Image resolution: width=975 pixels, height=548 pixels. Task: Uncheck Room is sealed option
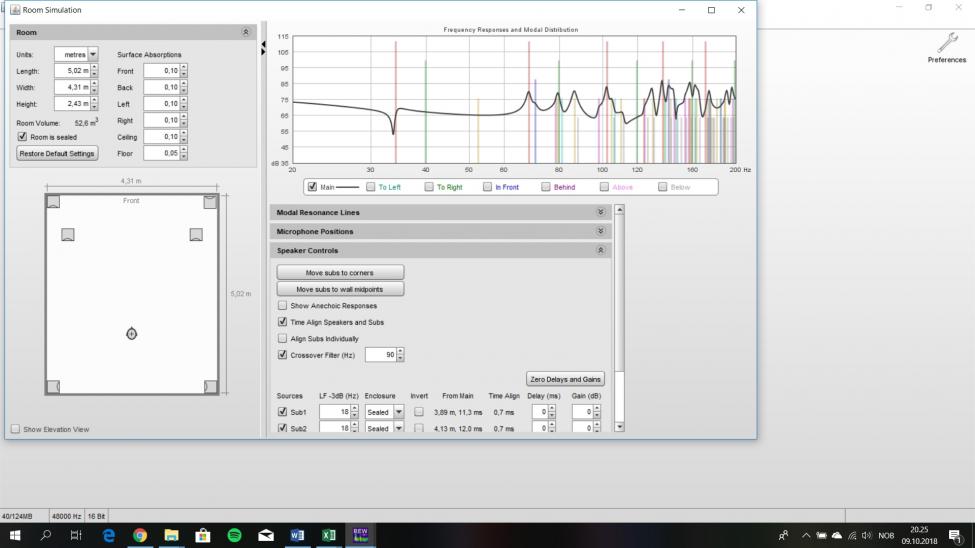click(x=23, y=137)
